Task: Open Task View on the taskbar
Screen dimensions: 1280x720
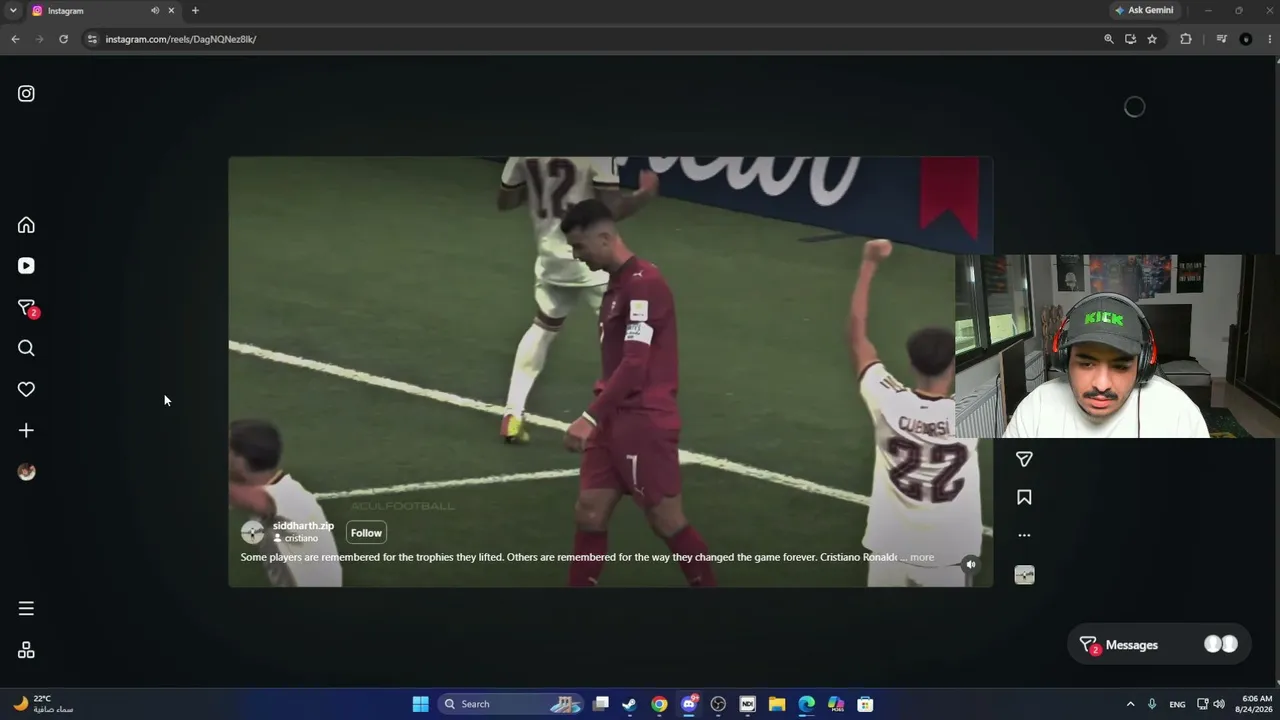Action: click(601, 704)
